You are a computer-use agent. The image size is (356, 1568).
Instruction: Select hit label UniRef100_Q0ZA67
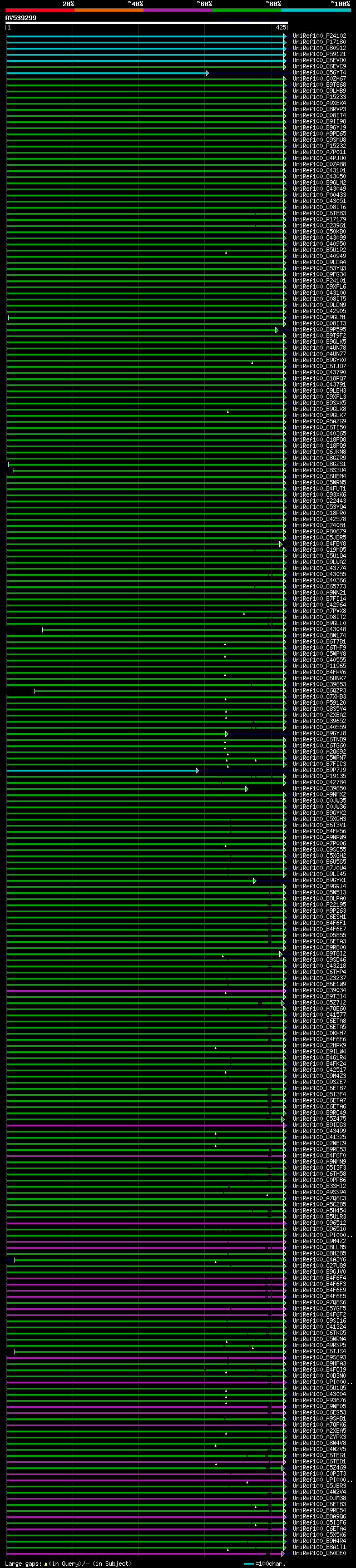tap(319, 78)
